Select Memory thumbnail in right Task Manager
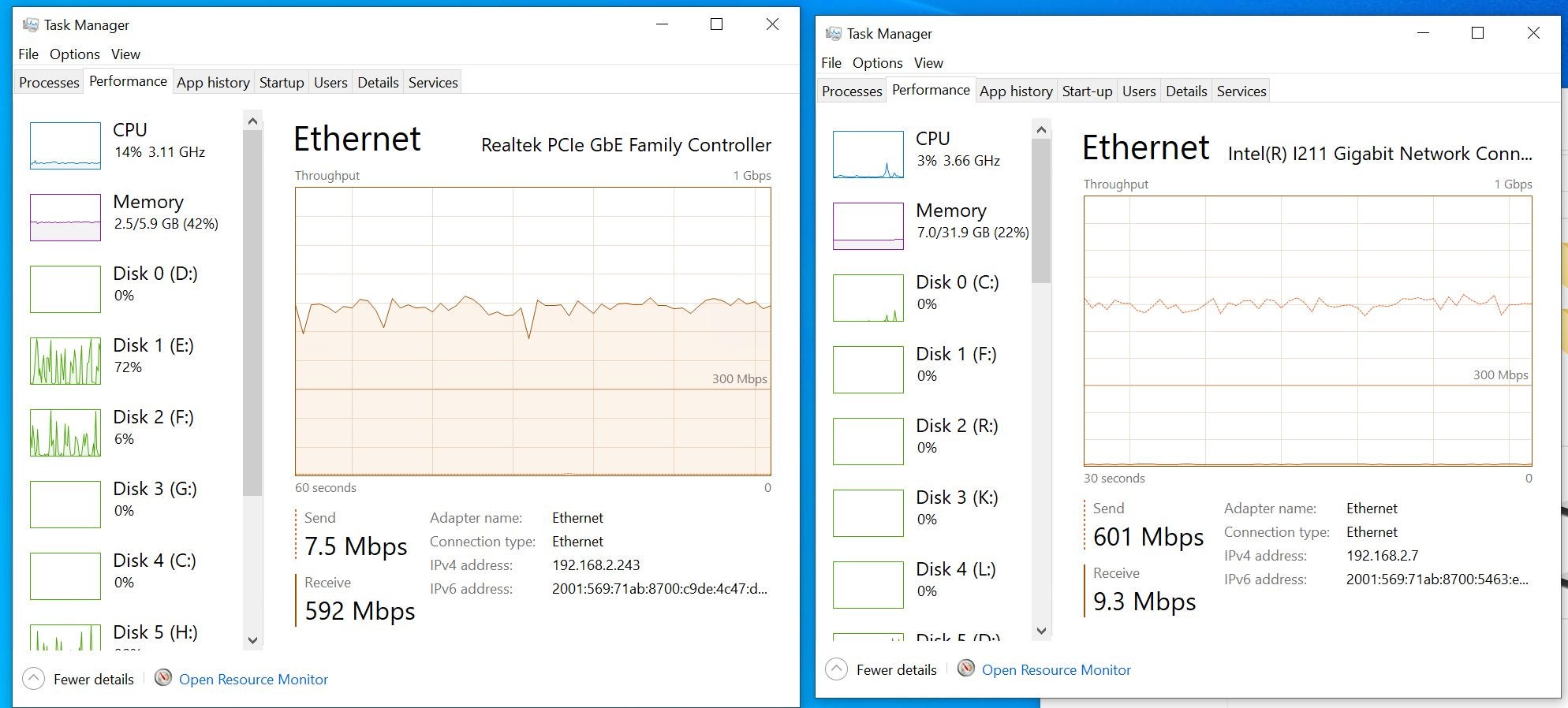 (x=868, y=226)
